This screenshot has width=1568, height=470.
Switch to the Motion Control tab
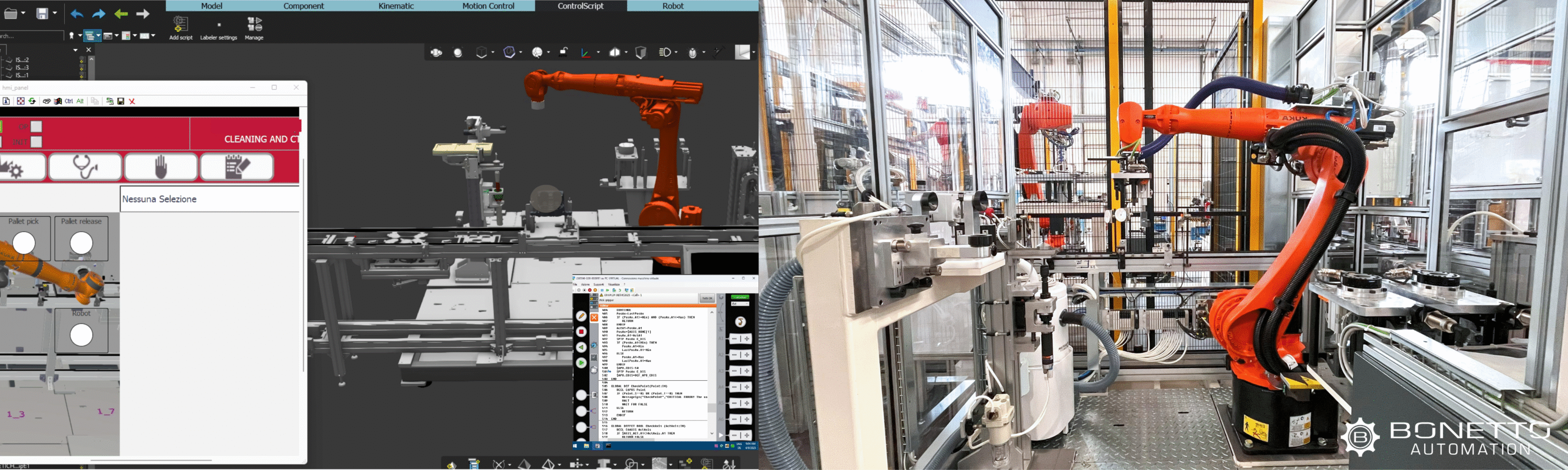coord(488,6)
